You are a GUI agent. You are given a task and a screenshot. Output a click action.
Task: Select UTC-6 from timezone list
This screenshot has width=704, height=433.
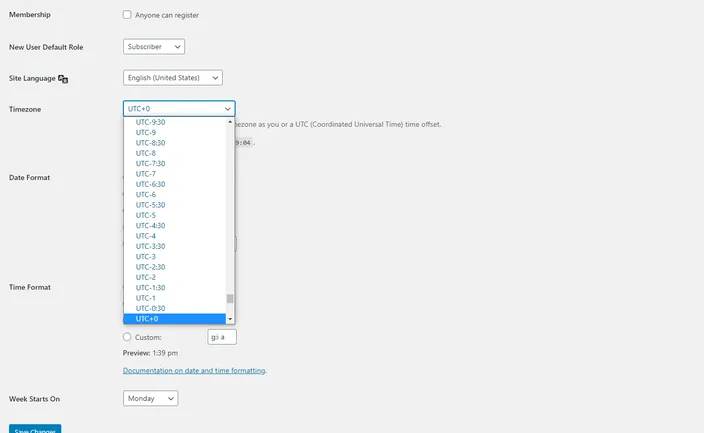coord(175,194)
